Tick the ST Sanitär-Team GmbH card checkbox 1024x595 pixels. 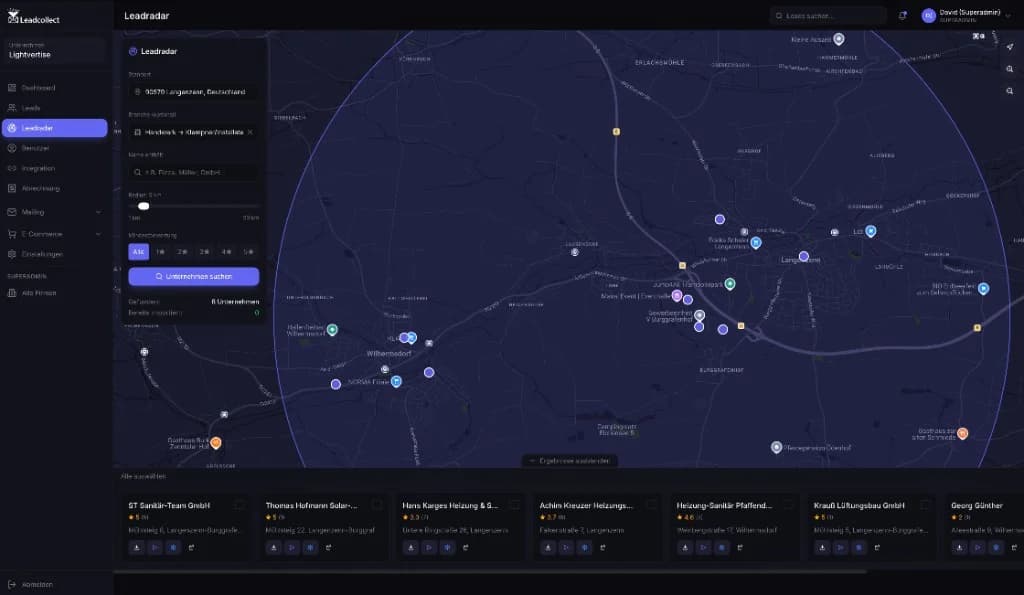(x=239, y=505)
